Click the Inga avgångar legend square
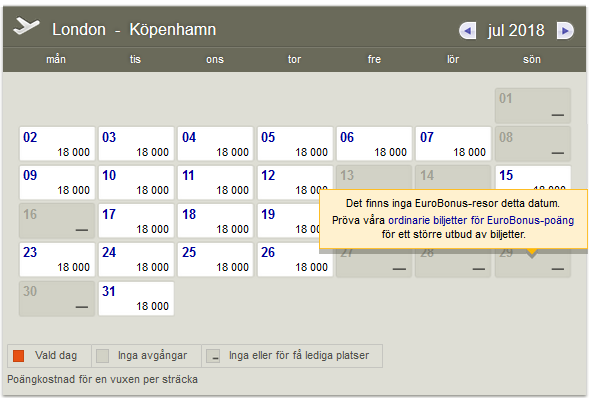 tap(103, 356)
